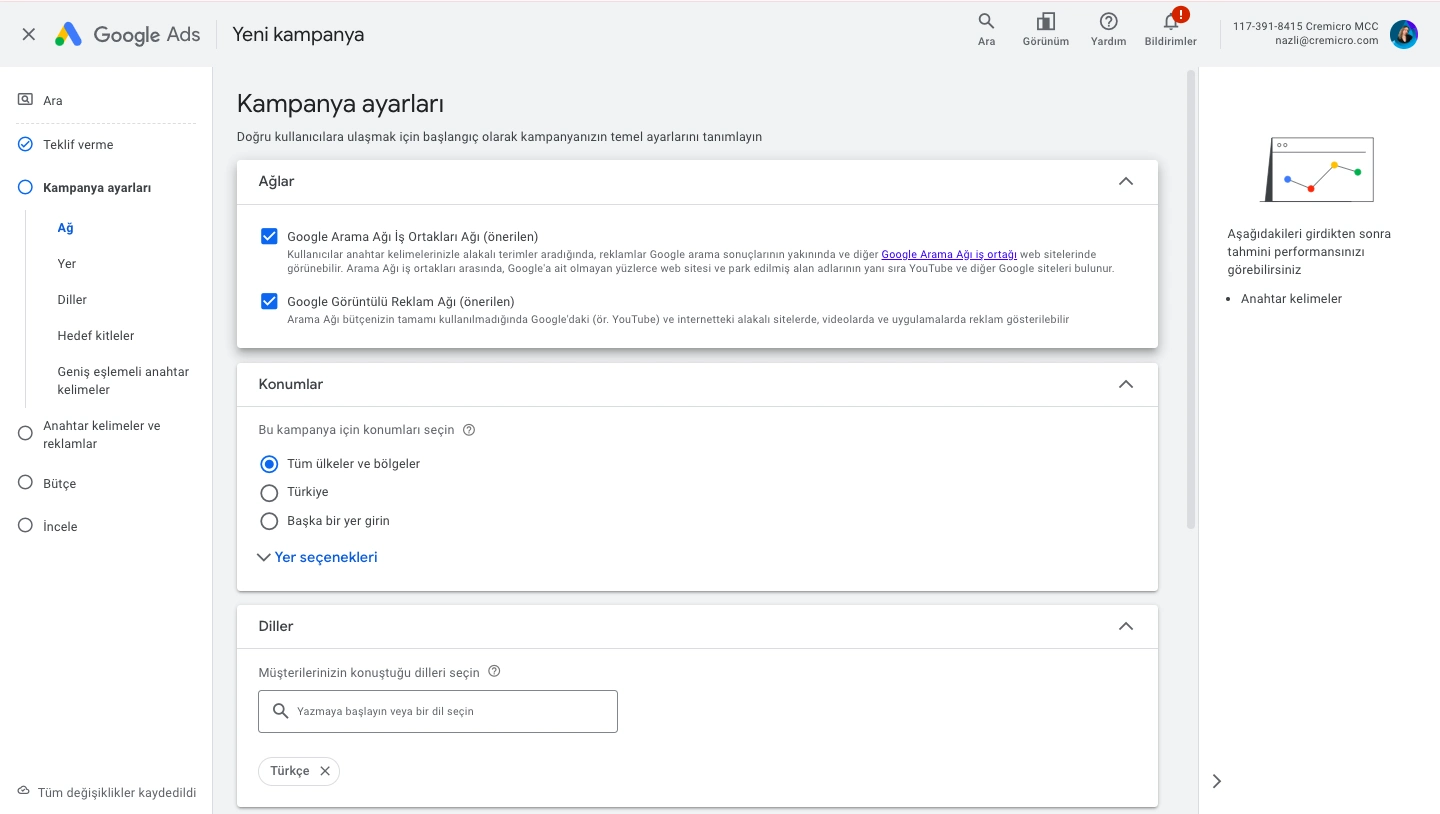The image size is (1440, 814).
Task: Open İncele step label
Action: click(60, 526)
